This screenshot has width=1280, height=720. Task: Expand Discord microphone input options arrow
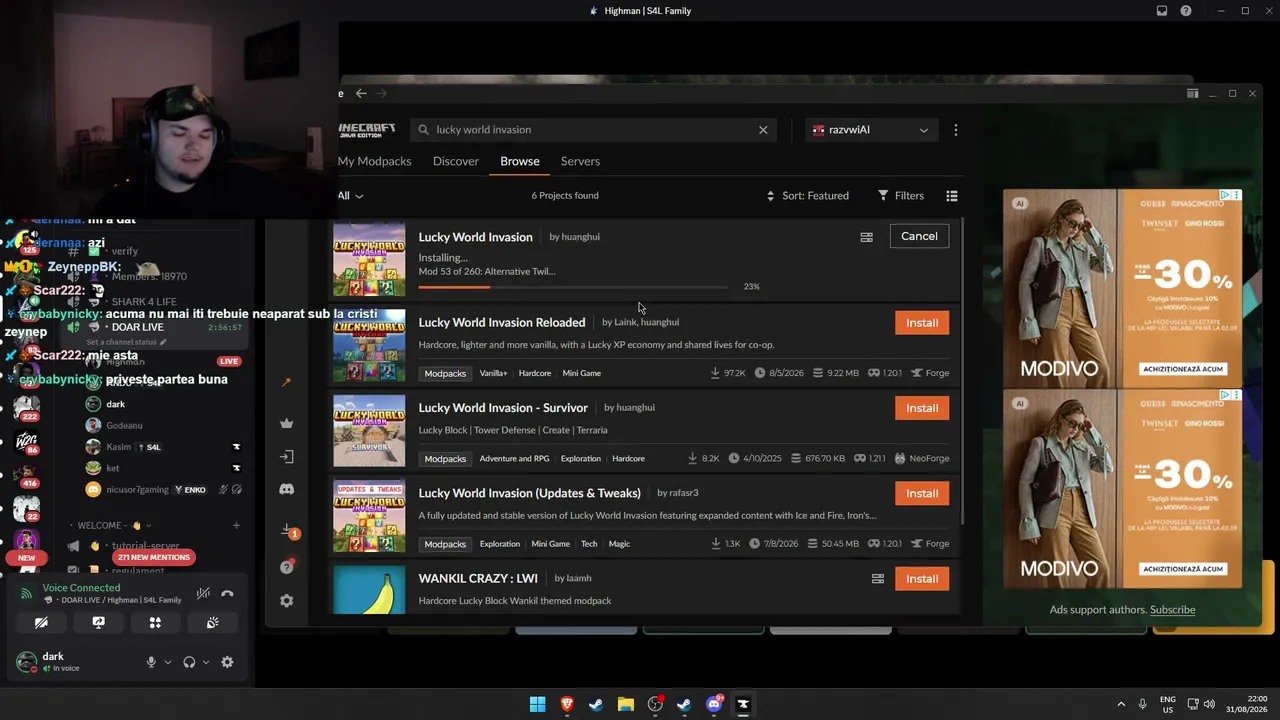167,662
